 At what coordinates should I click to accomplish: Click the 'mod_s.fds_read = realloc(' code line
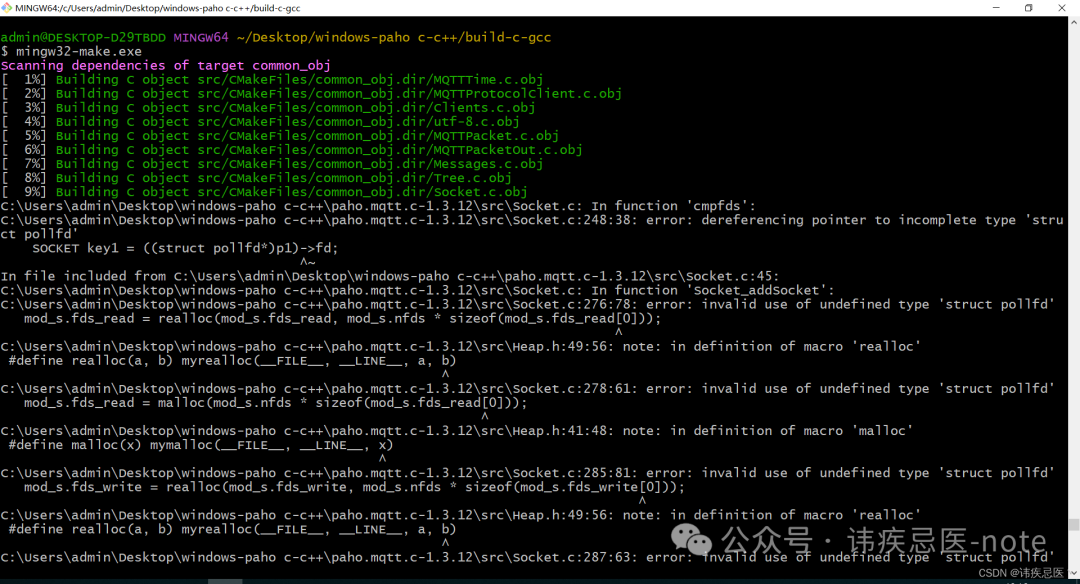(342, 318)
